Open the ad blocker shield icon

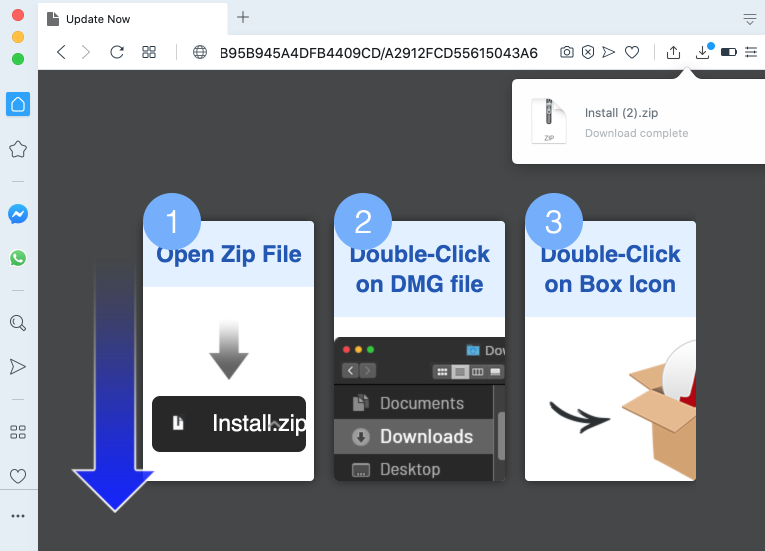588,52
